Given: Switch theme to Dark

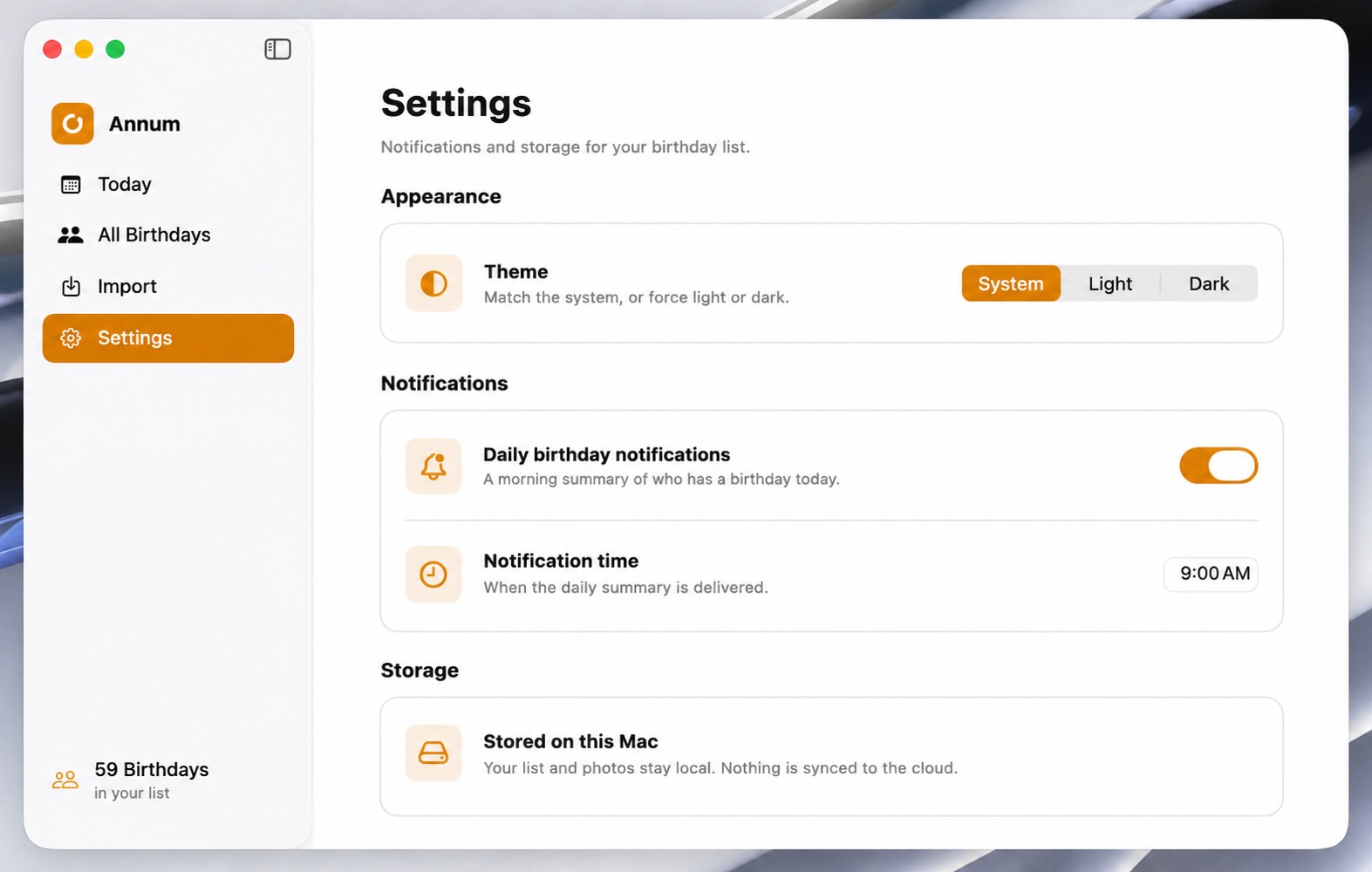Looking at the screenshot, I should [x=1209, y=283].
